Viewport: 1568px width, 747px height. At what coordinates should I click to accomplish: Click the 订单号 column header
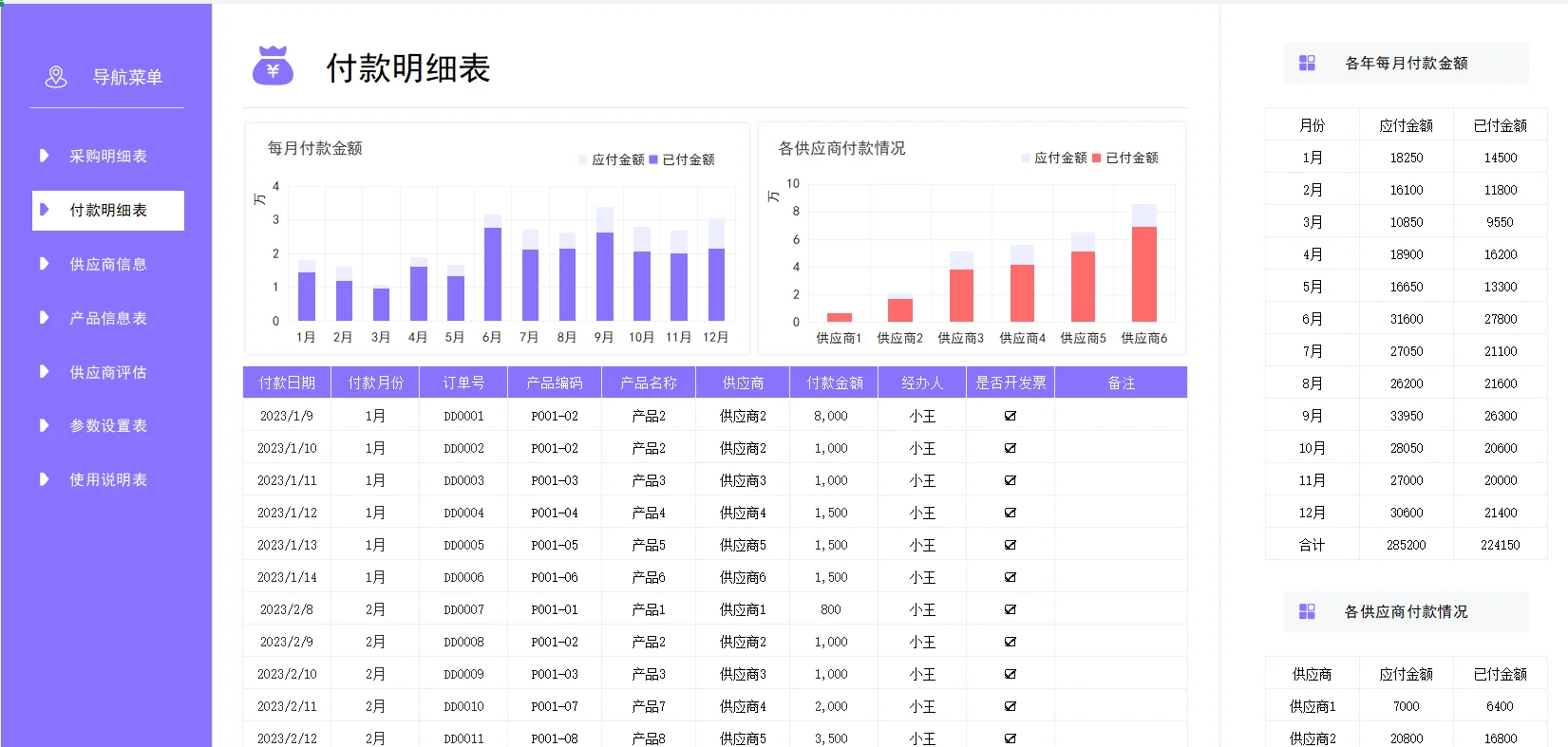463,383
